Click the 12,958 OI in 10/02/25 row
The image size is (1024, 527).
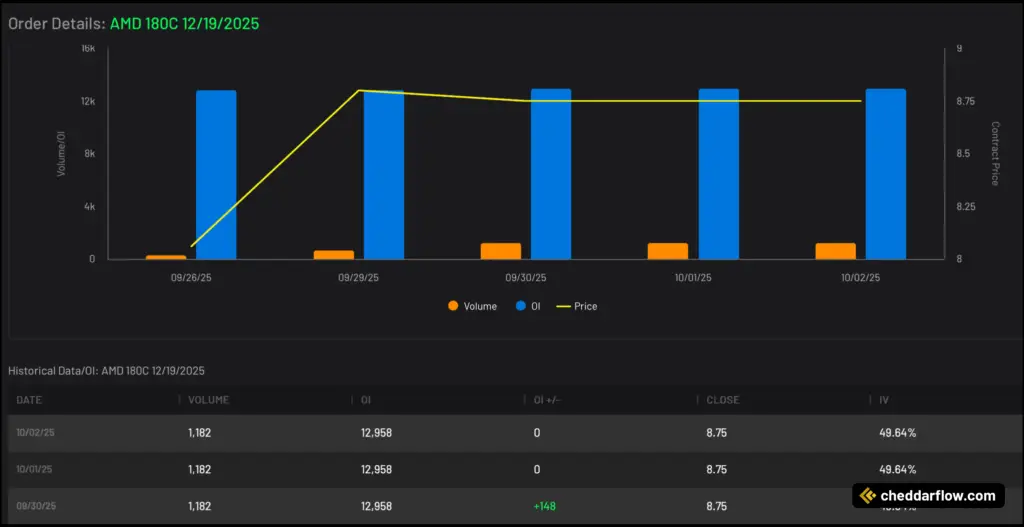coord(376,432)
